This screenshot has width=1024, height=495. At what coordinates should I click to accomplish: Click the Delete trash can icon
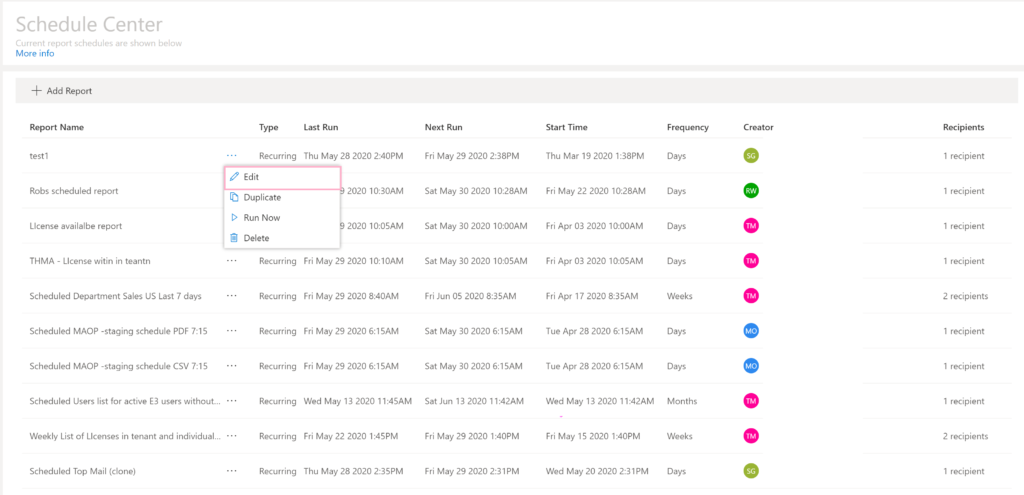pyautogui.click(x=234, y=238)
